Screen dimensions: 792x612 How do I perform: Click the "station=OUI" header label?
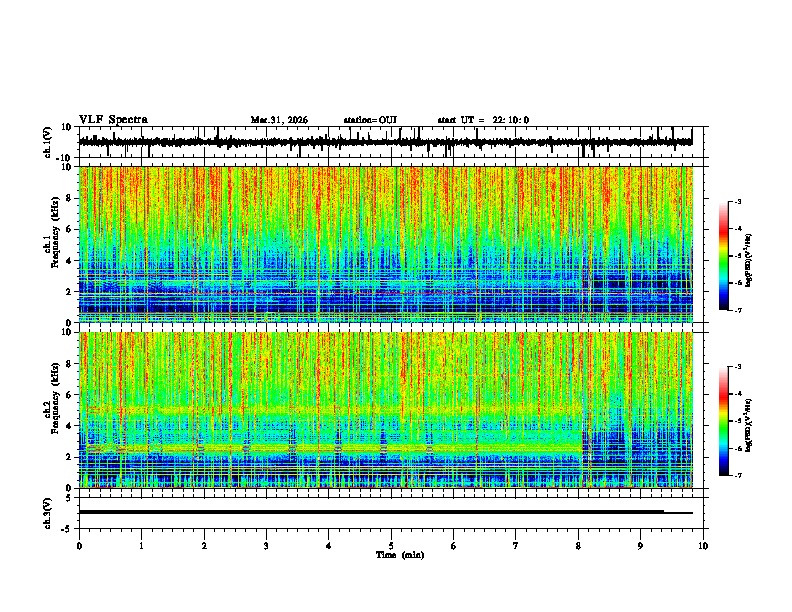(370, 120)
